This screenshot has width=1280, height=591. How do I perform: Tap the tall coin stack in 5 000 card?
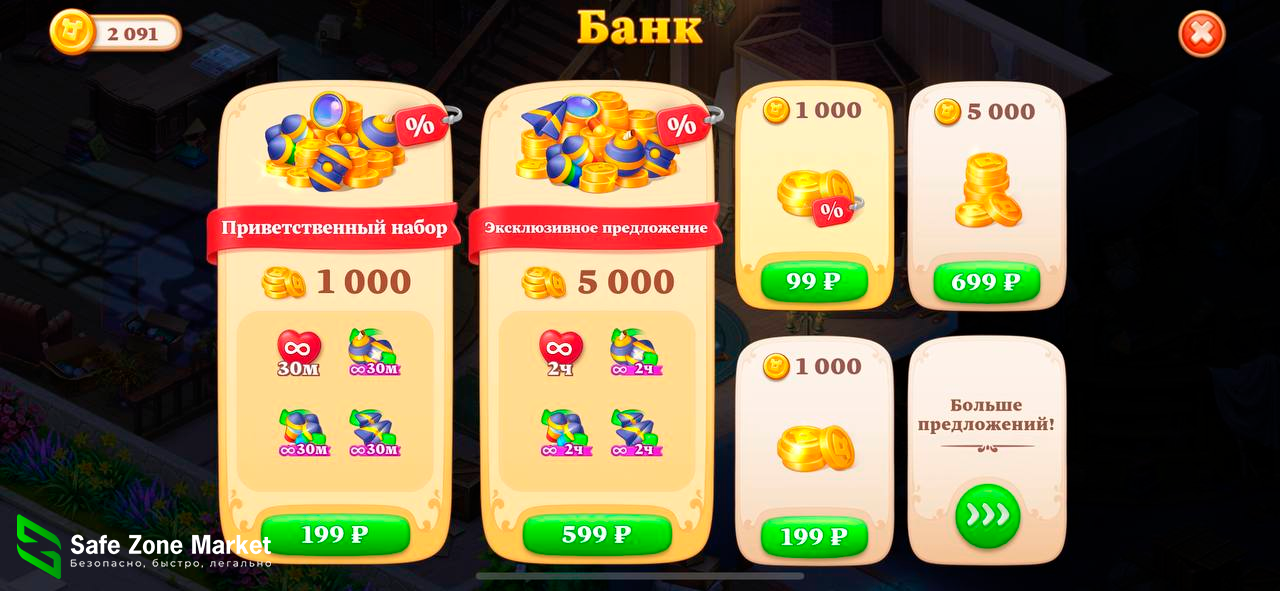coord(987,191)
